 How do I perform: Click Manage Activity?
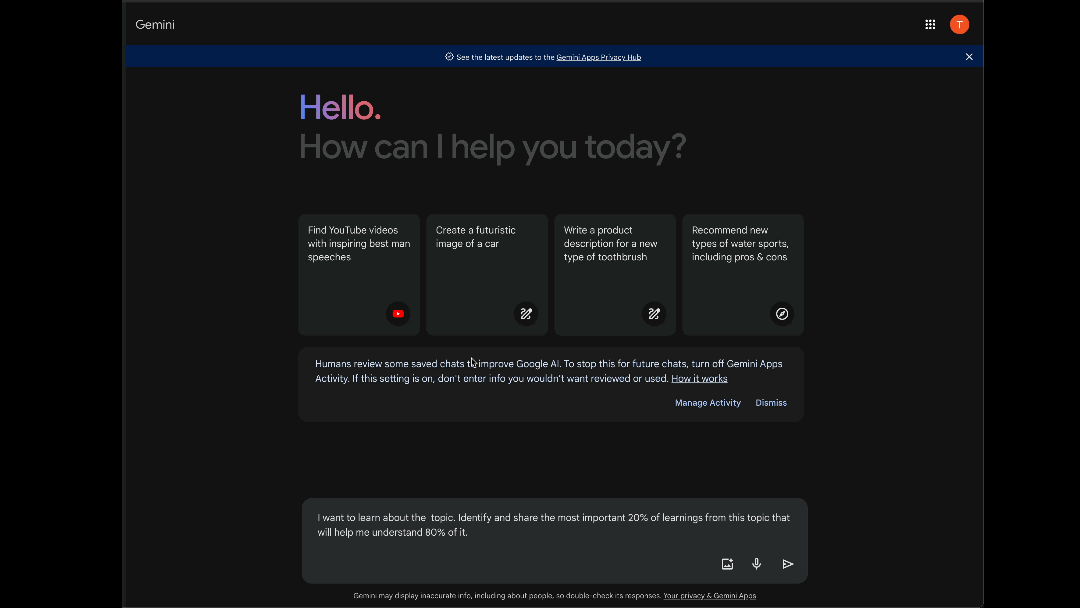[707, 403]
